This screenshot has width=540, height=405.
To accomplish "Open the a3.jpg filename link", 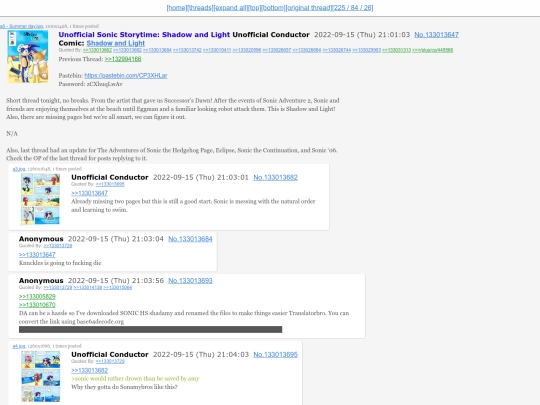I will 19,169.
